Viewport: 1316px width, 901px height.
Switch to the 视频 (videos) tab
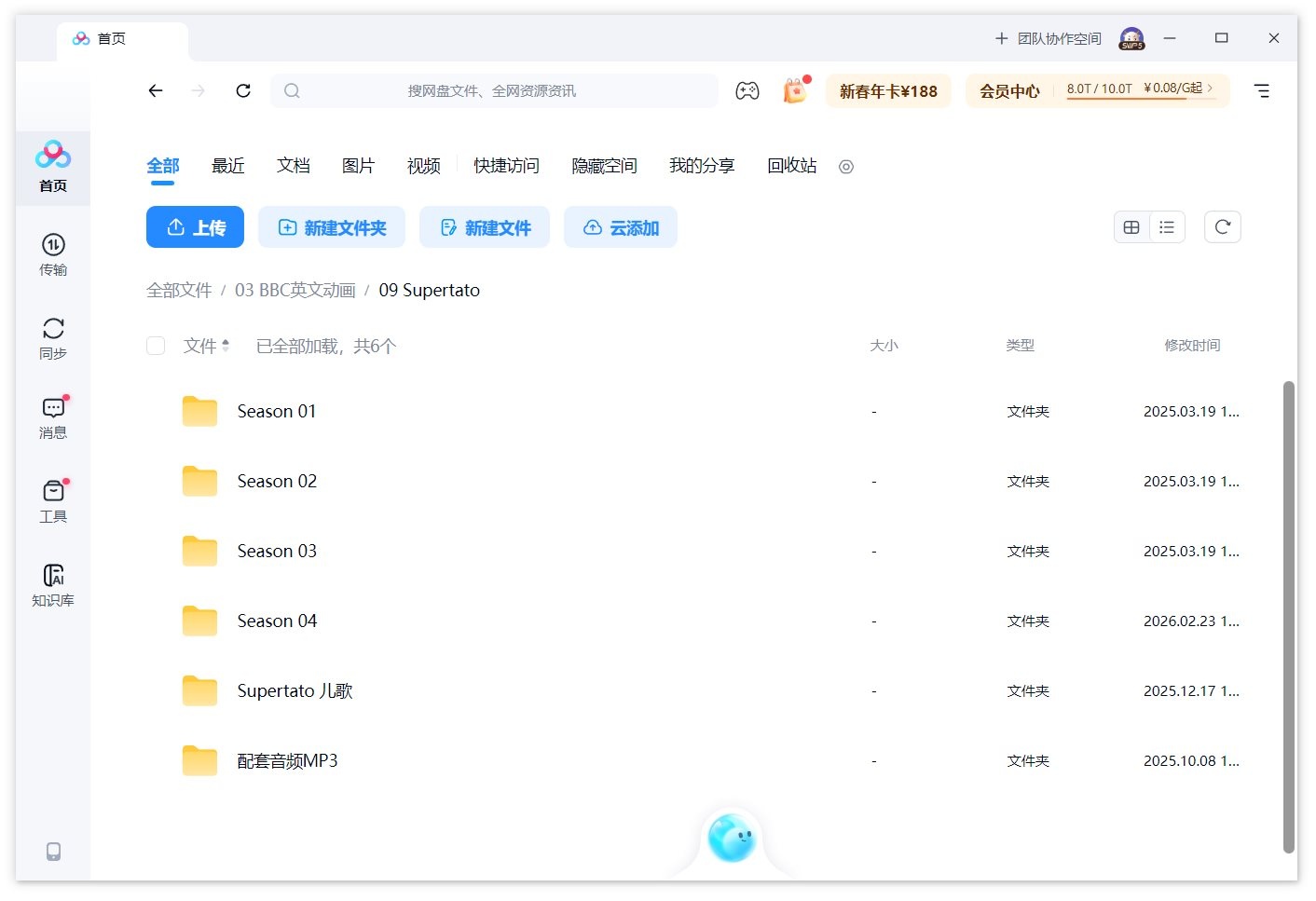tap(422, 165)
